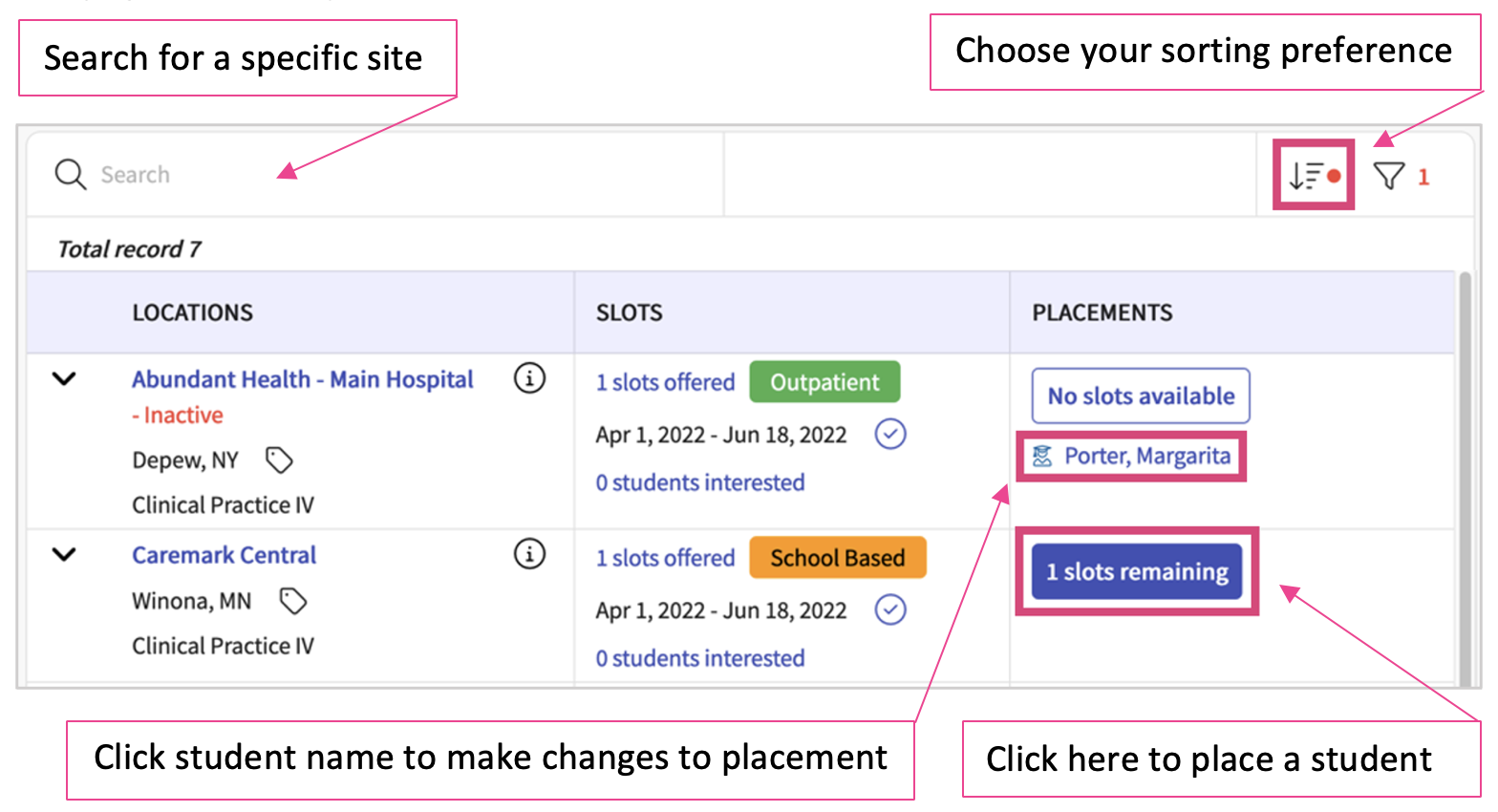Open info icon for Abundant Health

coord(529,378)
